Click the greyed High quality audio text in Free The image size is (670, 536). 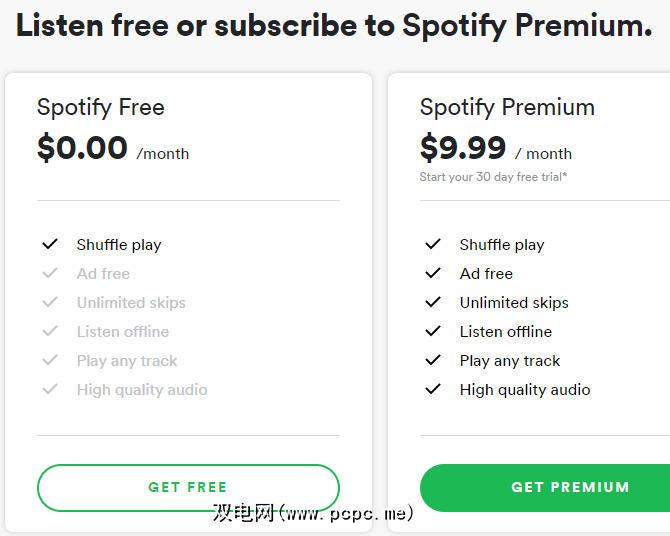click(142, 389)
